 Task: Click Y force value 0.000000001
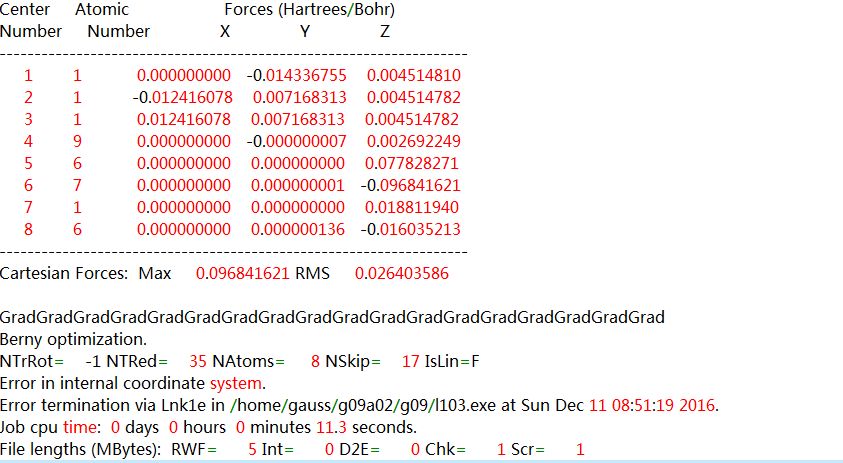tap(298, 186)
